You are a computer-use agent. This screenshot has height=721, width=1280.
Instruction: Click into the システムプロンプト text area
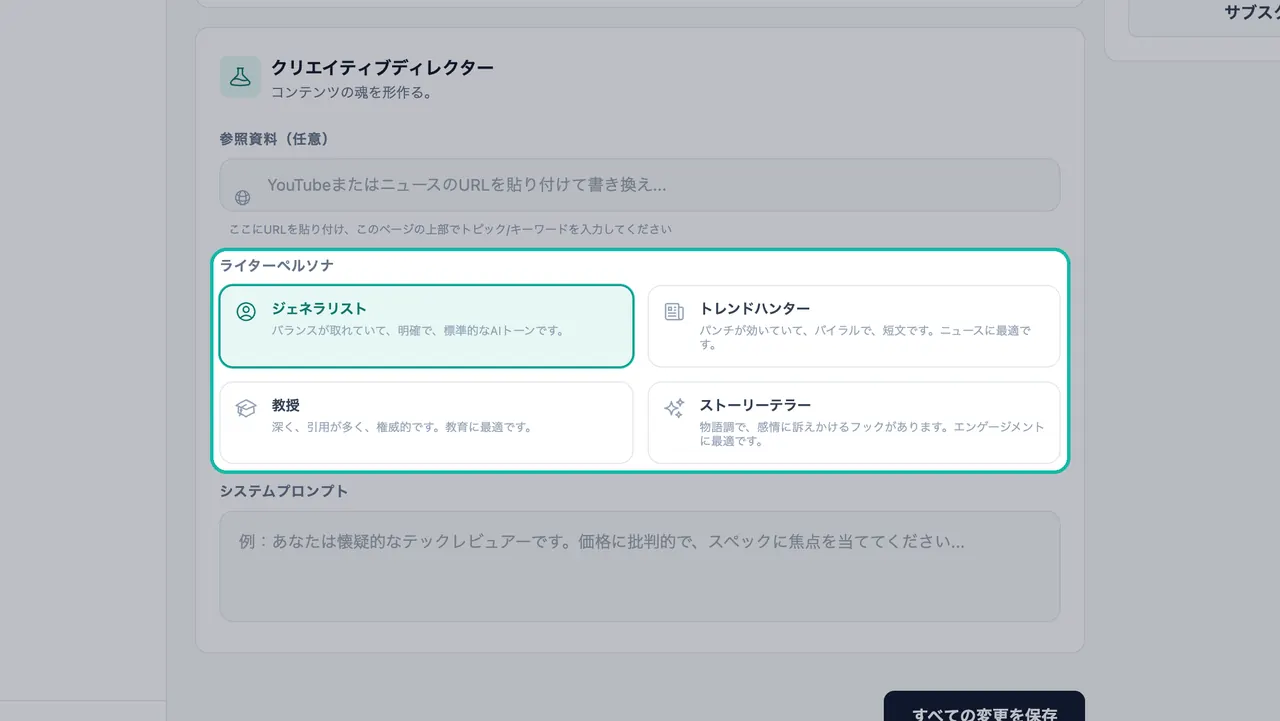640,566
